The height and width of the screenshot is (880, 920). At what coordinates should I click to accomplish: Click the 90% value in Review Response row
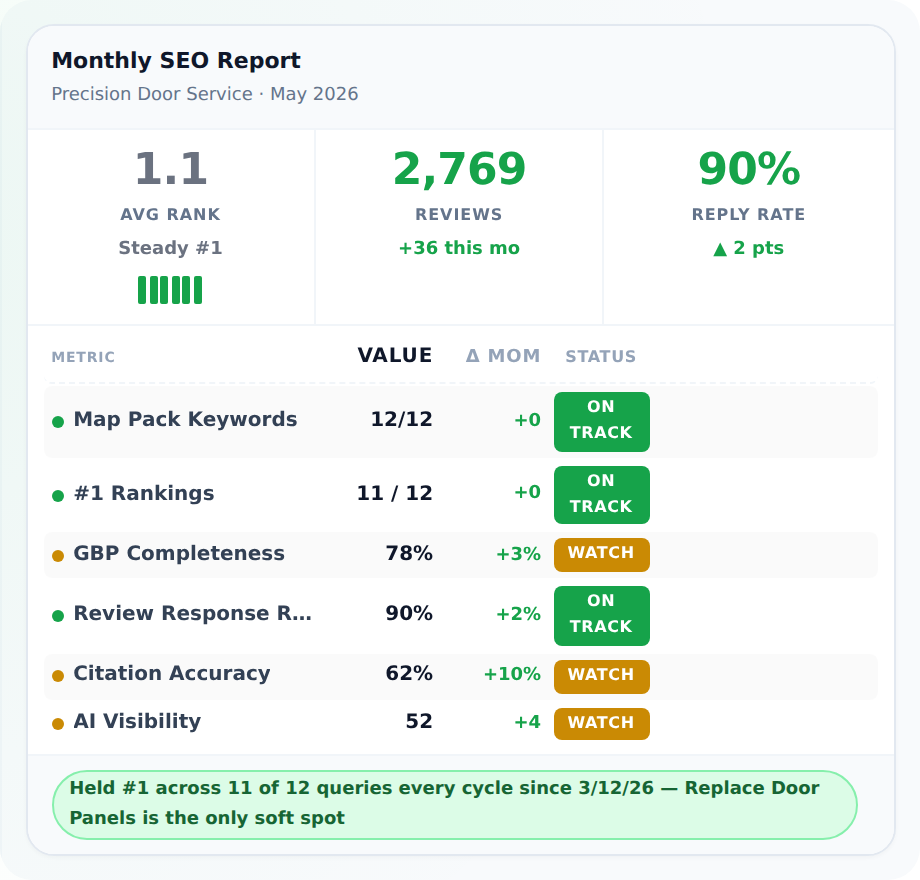[x=409, y=612]
